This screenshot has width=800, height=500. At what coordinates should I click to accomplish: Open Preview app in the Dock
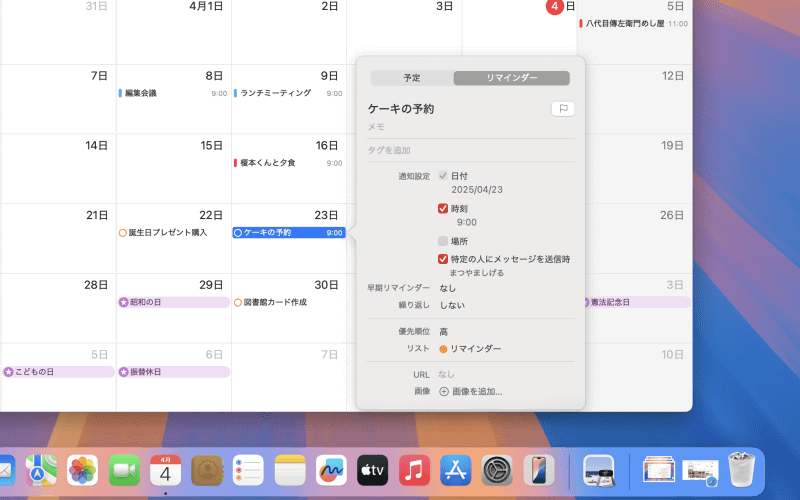(x=599, y=470)
